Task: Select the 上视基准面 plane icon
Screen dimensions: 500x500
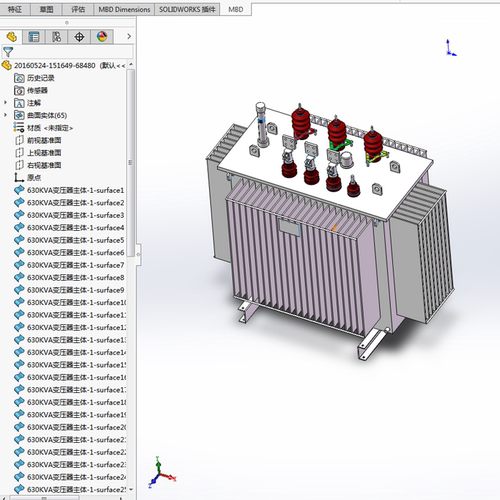Action: (19, 153)
